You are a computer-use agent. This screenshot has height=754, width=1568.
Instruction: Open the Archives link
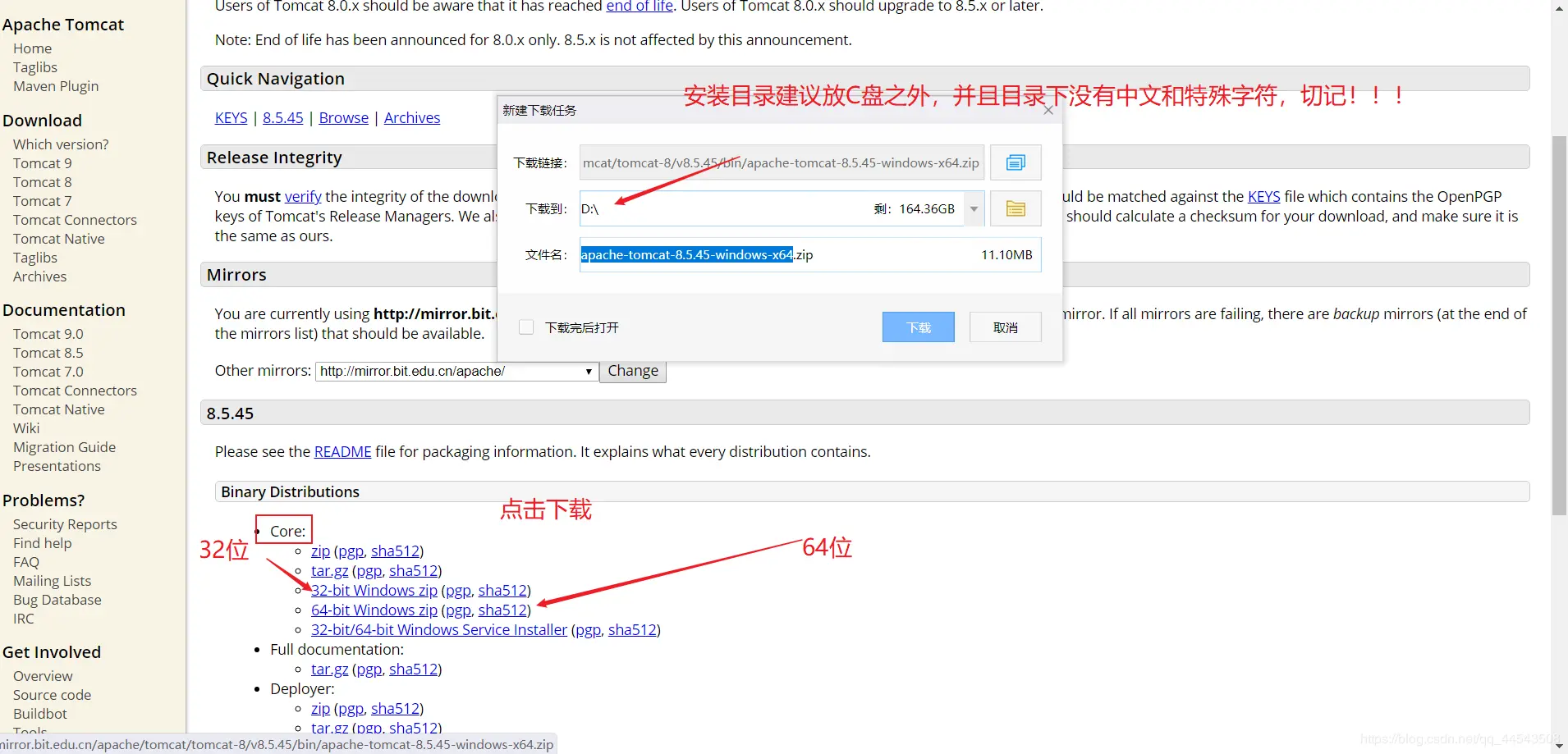pyautogui.click(x=411, y=117)
